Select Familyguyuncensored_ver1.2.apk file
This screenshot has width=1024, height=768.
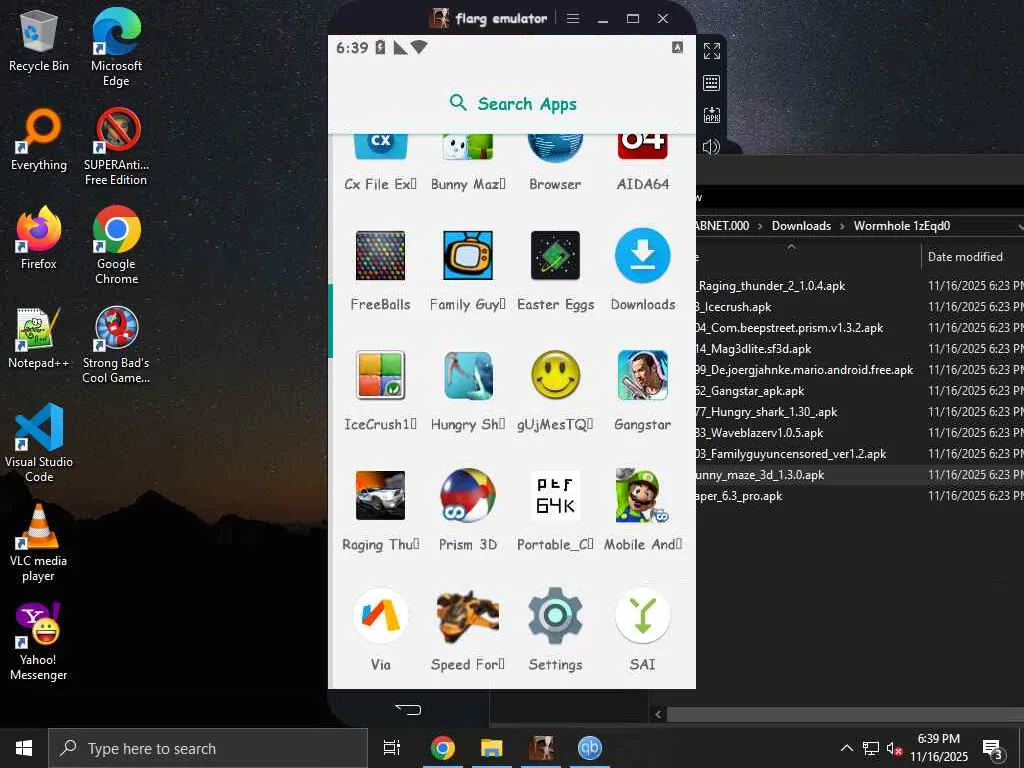pos(791,453)
